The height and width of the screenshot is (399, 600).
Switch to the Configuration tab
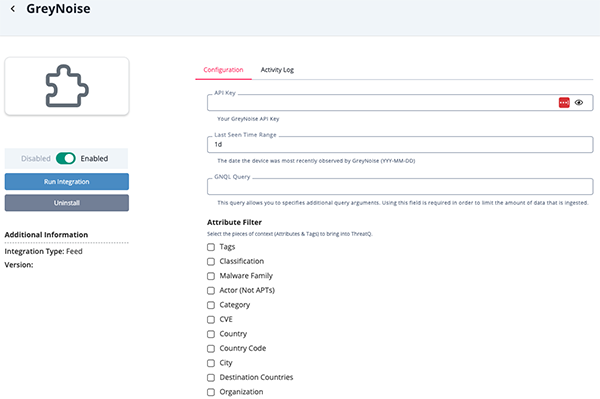223,70
